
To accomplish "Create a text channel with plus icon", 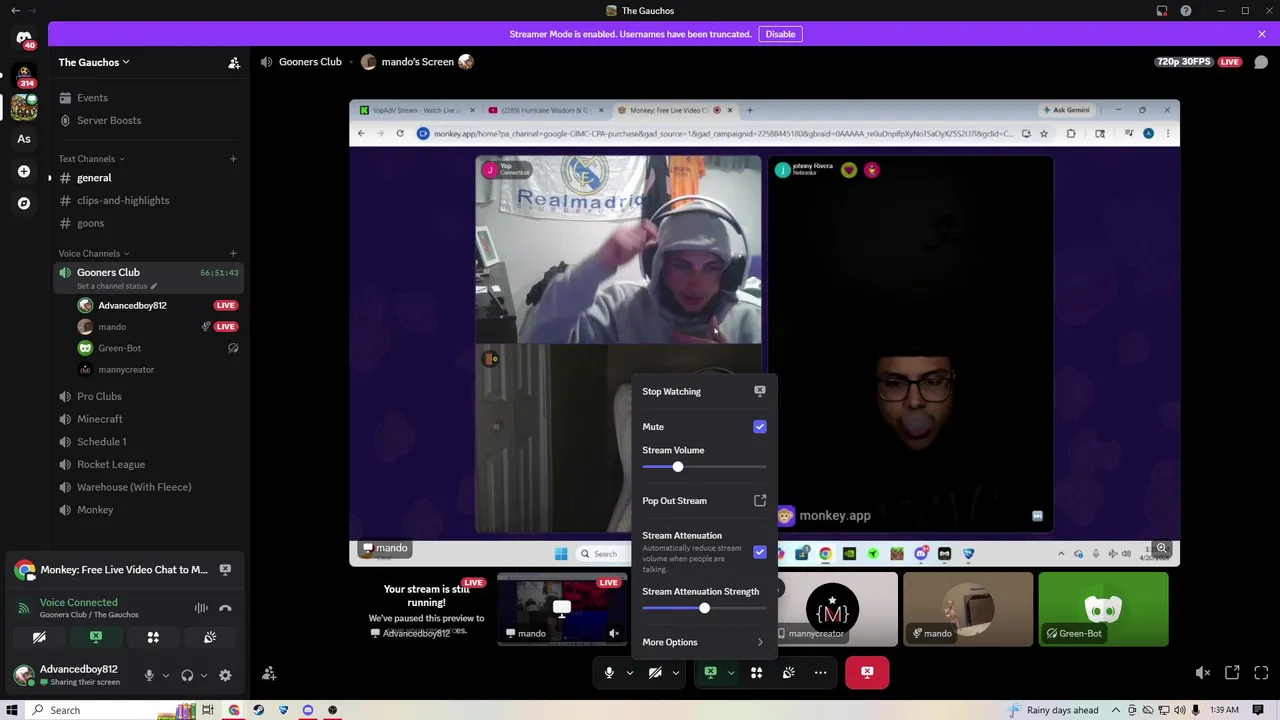I will (233, 158).
